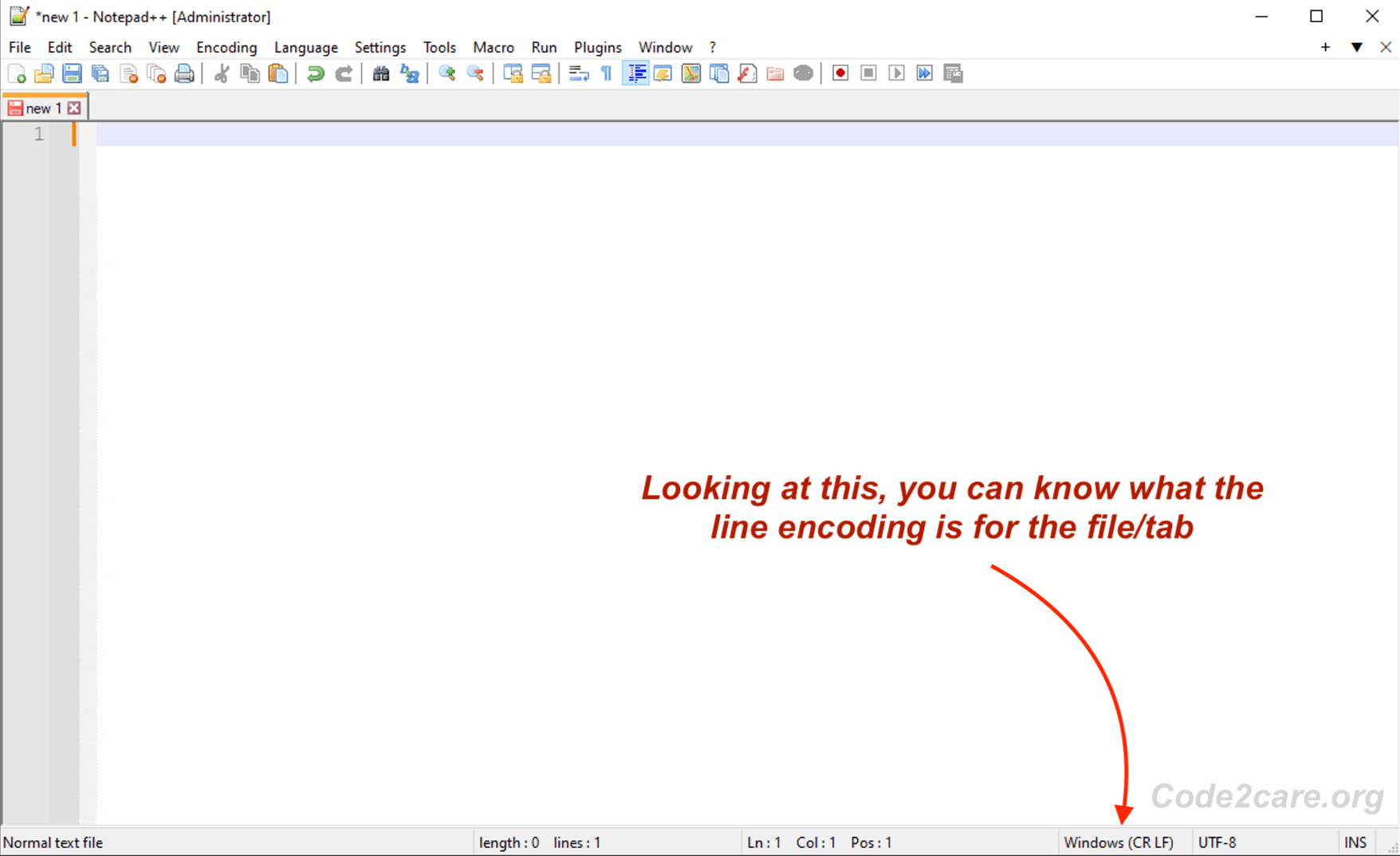
Task: Save the current file
Action: pos(72,73)
